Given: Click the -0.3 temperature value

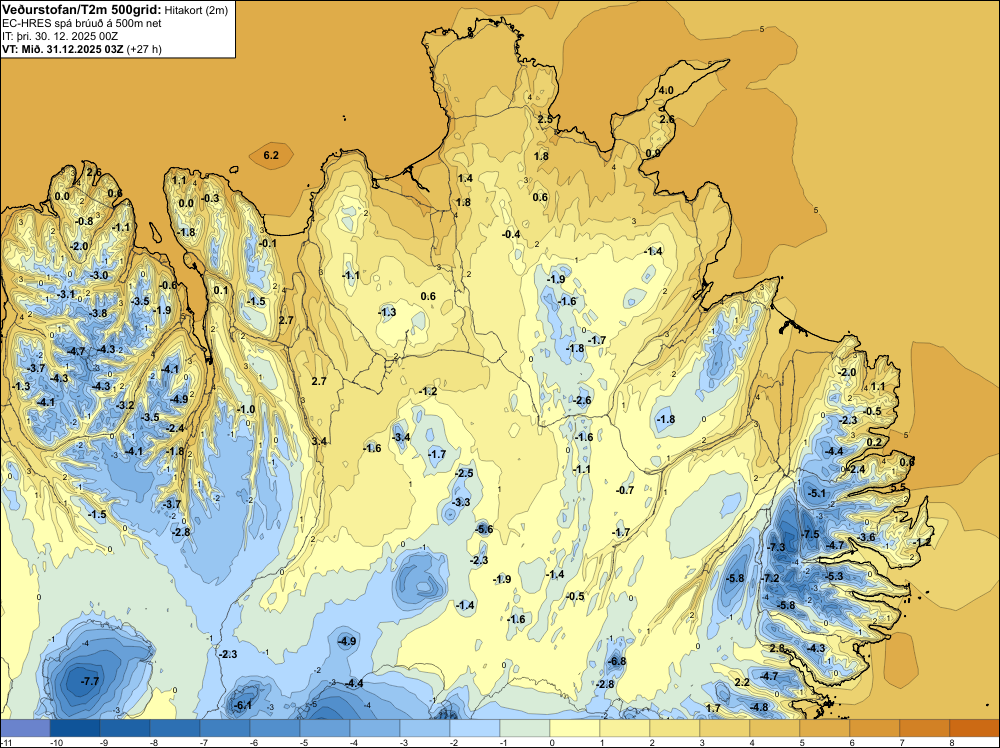Looking at the screenshot, I should pyautogui.click(x=210, y=198).
